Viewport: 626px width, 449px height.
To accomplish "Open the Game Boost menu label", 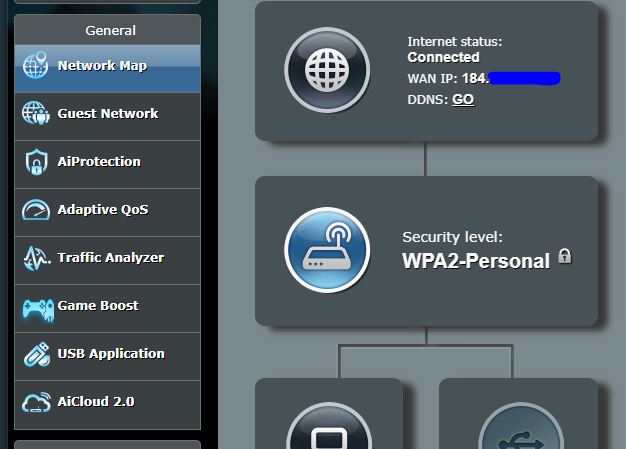I will click(98, 306).
